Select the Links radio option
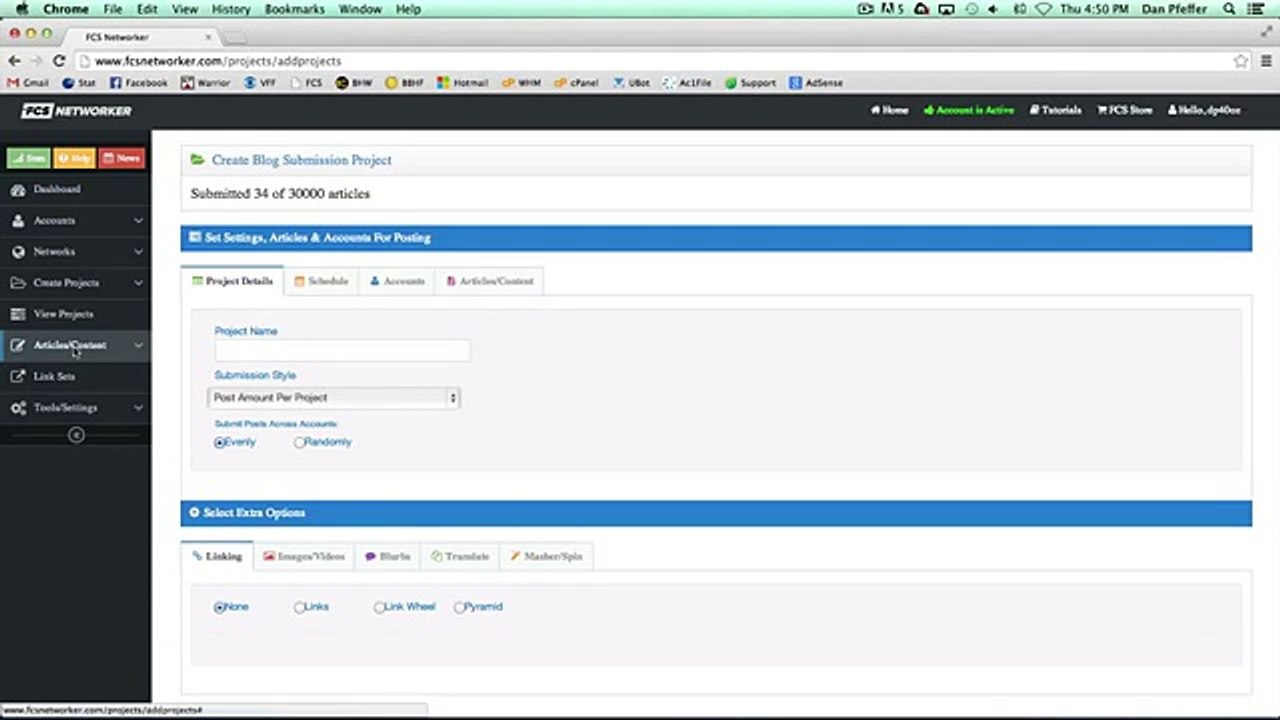The image size is (1280, 720). pyautogui.click(x=299, y=607)
